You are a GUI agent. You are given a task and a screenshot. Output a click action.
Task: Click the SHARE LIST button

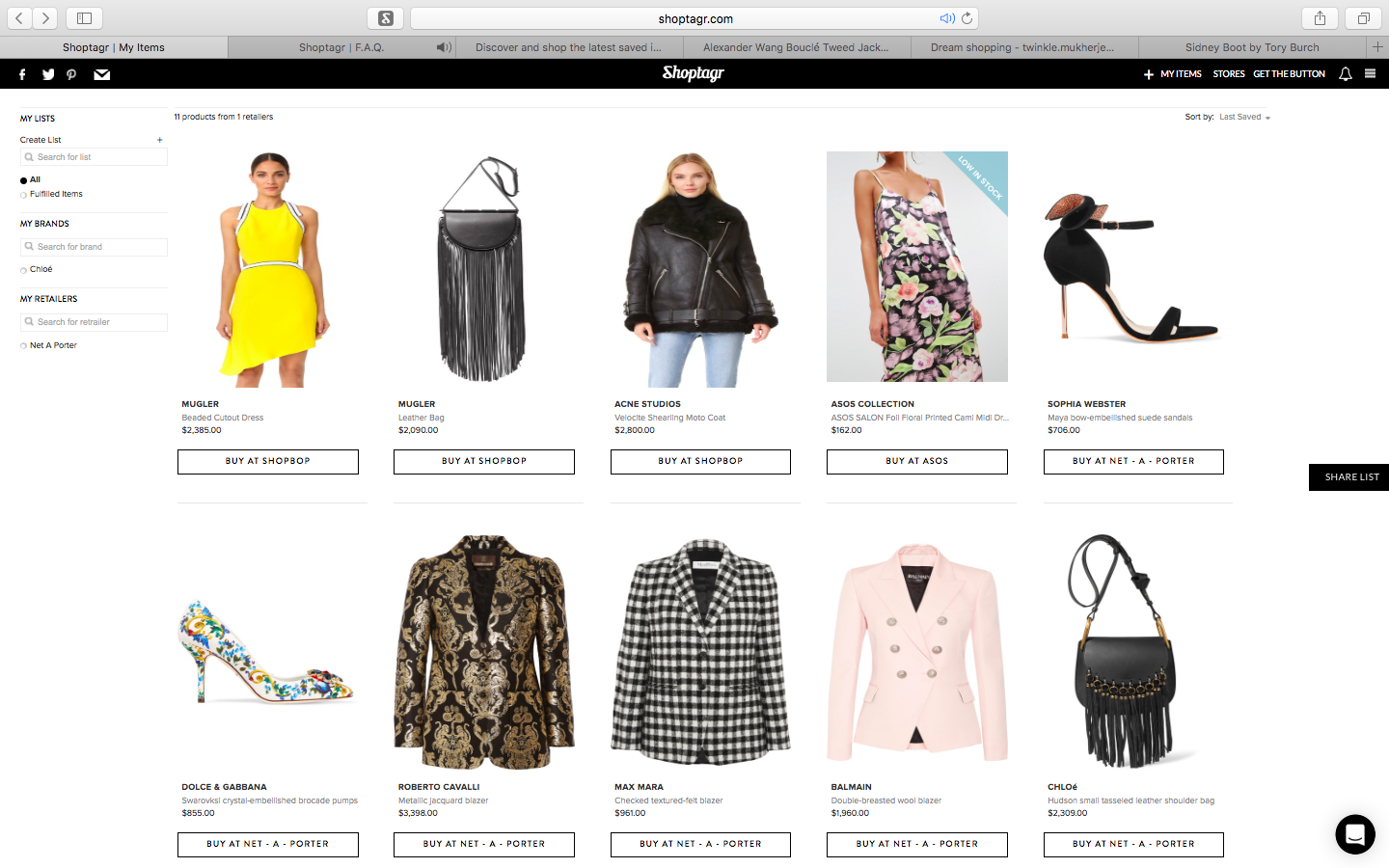(x=1350, y=477)
